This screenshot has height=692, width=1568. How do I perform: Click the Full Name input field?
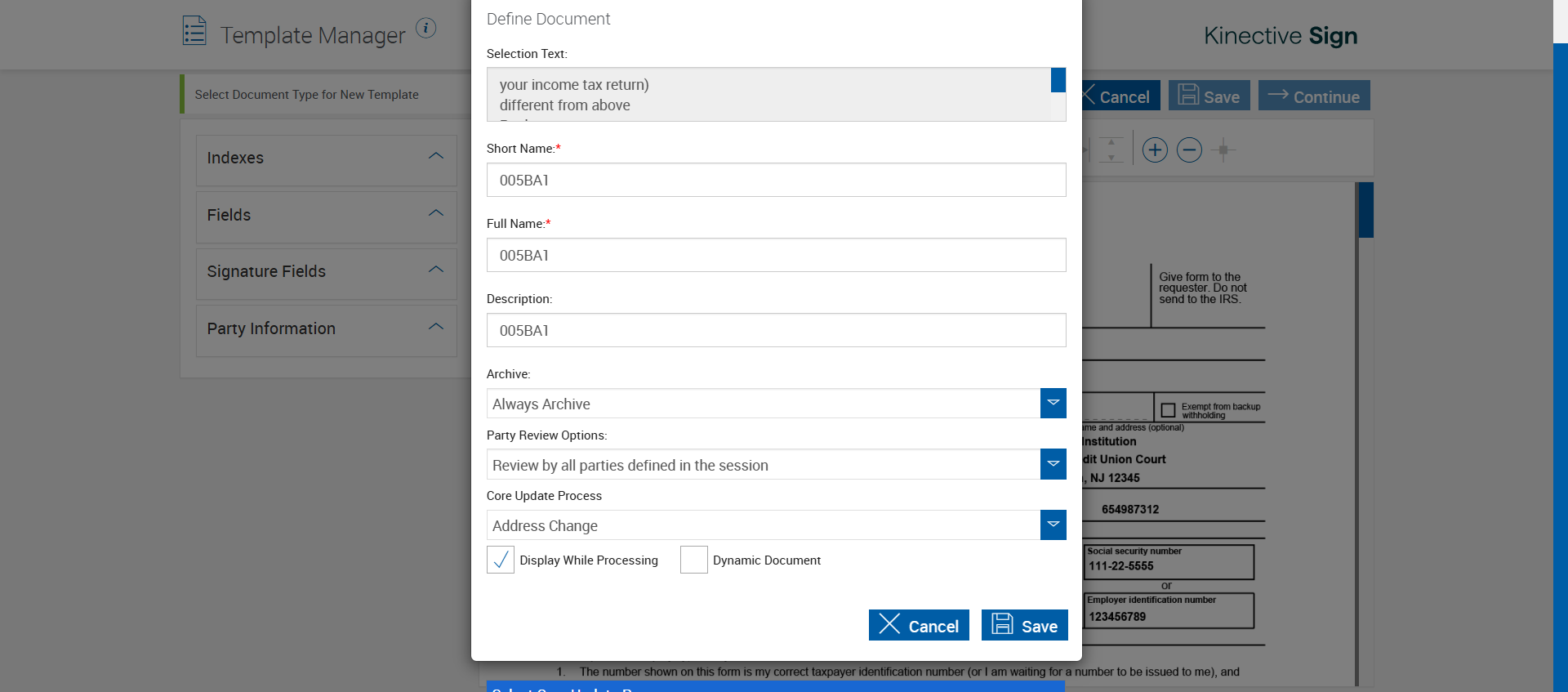pyautogui.click(x=777, y=255)
